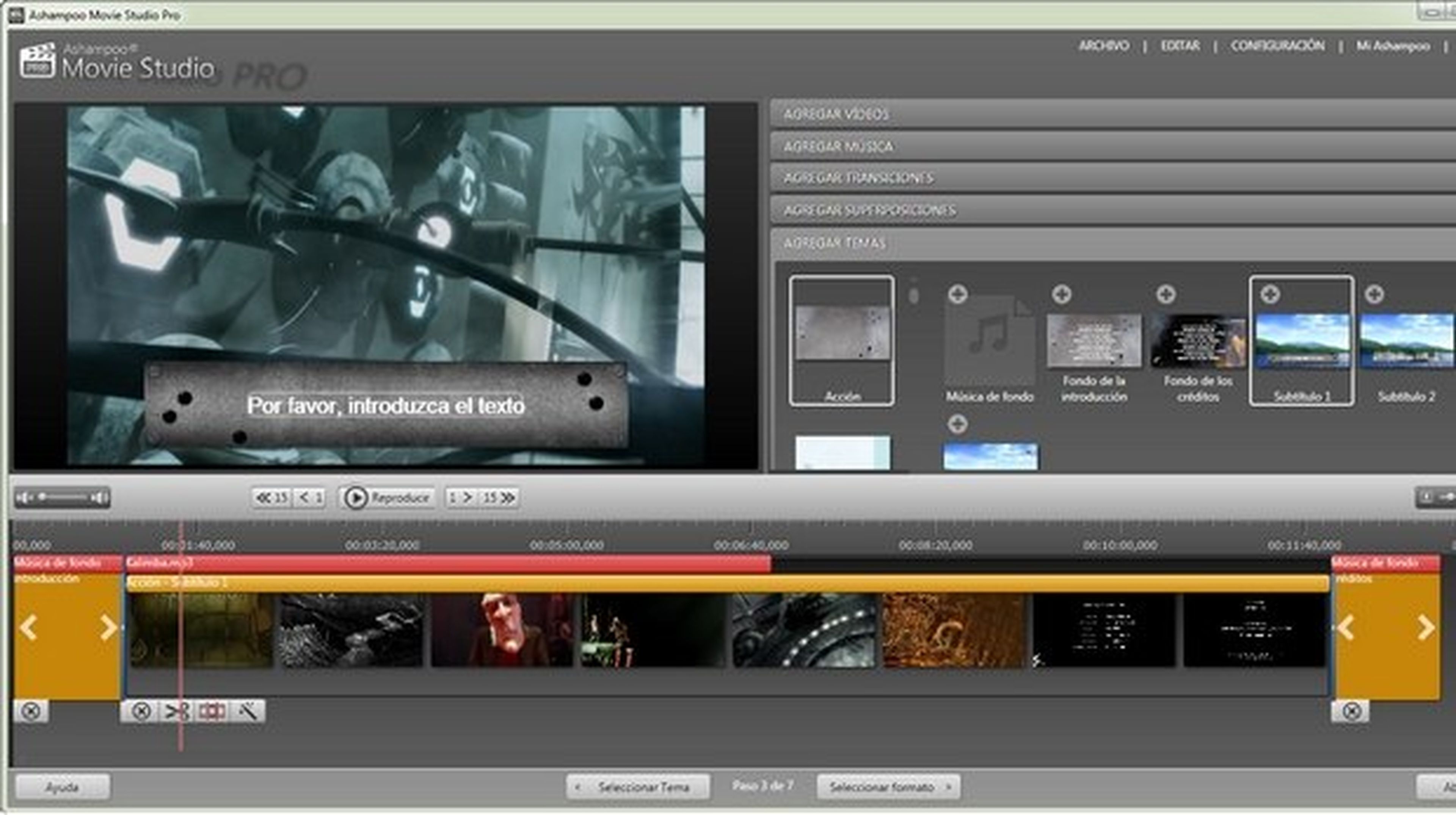Click the magic wand effects tool
This screenshot has height=815, width=1456.
pos(248,711)
